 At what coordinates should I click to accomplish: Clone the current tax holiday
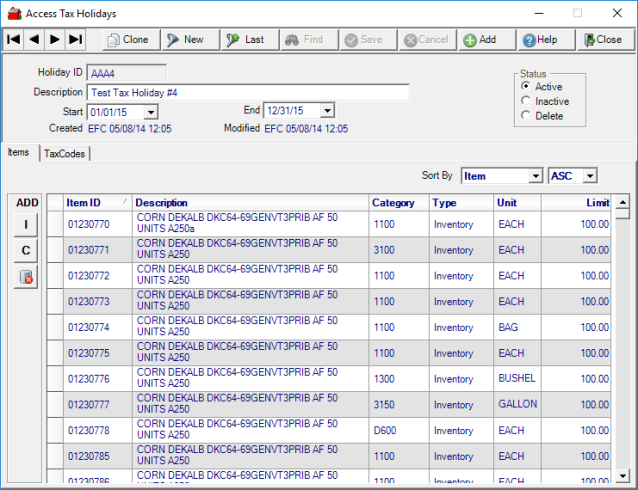(x=125, y=39)
